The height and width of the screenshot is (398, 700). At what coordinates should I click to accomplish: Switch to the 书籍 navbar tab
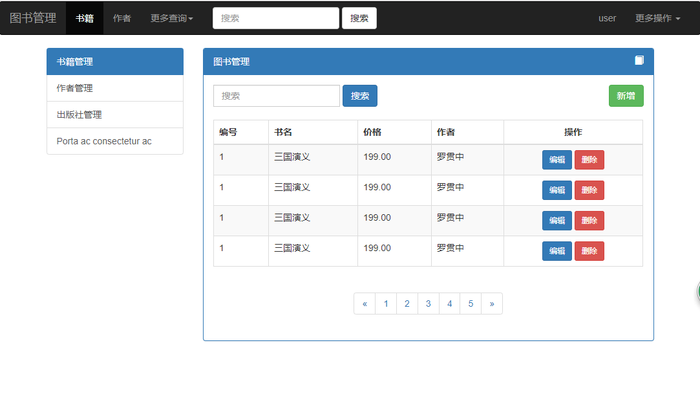(x=84, y=18)
